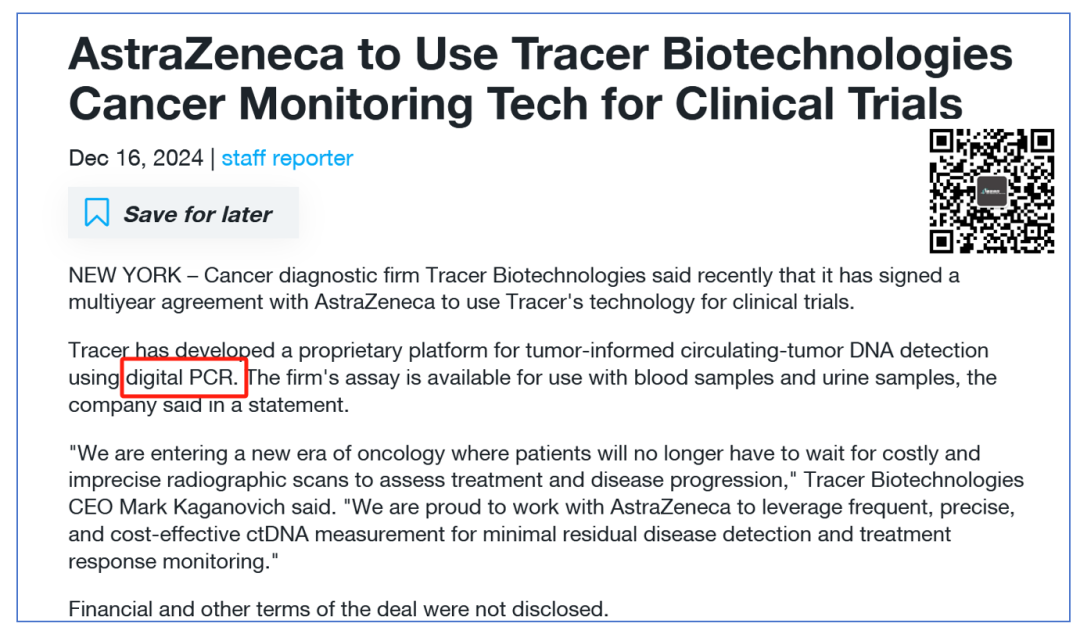Click the QR code's top-left finder square

pos(941,140)
